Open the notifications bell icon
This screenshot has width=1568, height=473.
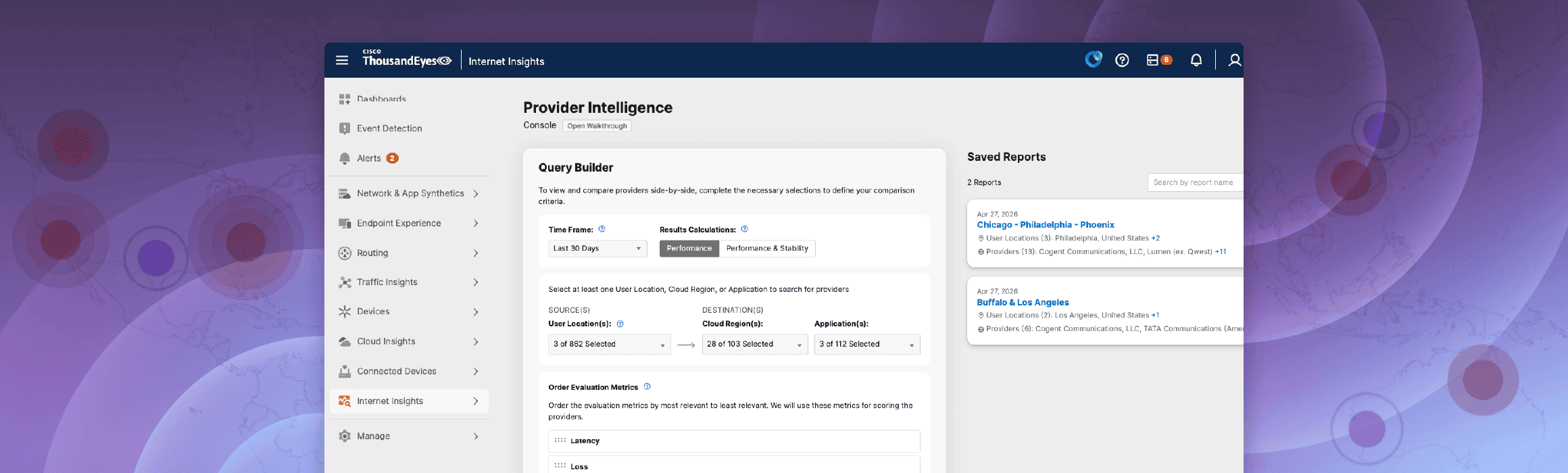pyautogui.click(x=1196, y=60)
